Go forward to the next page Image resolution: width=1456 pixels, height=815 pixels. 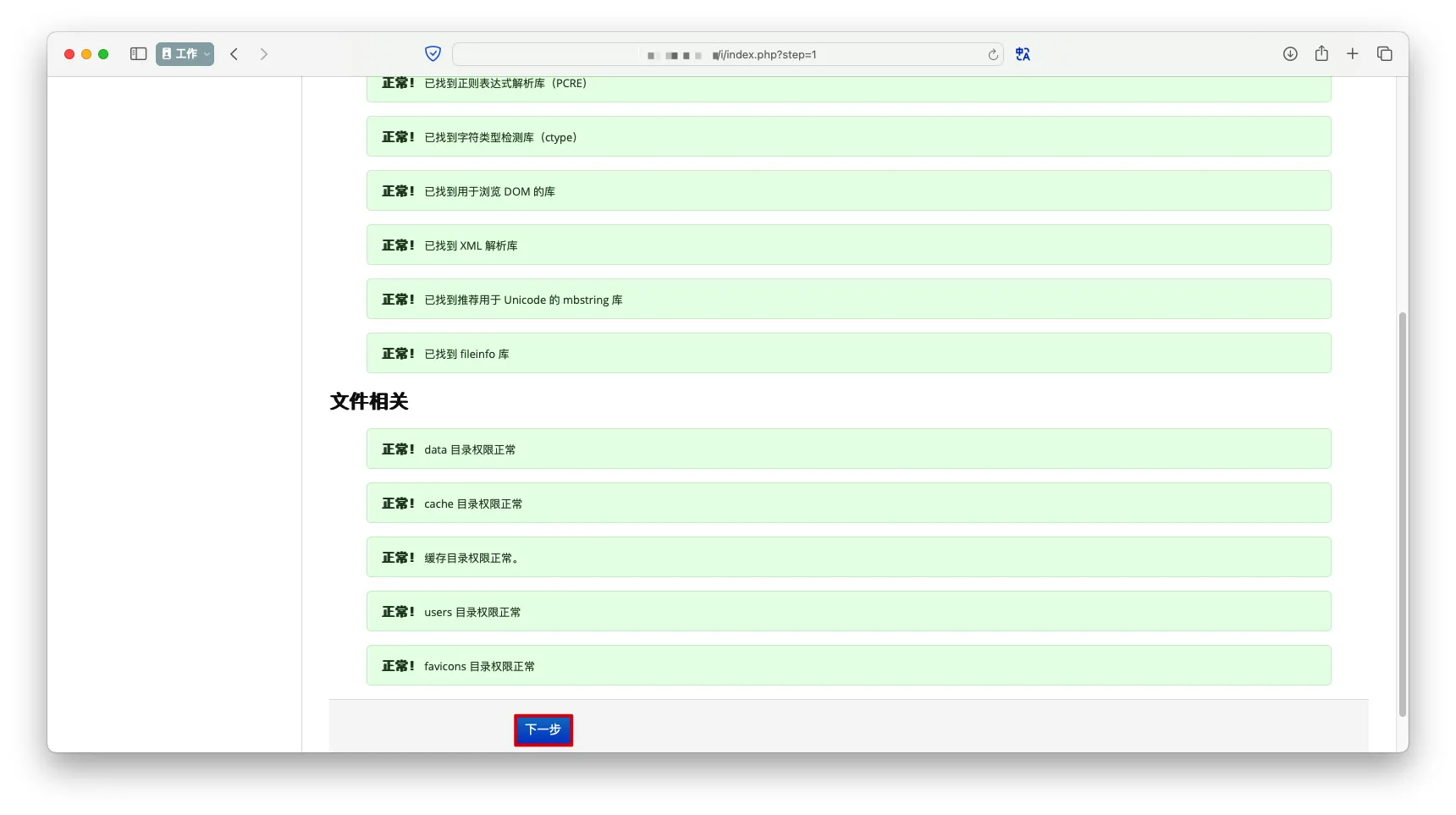264,54
